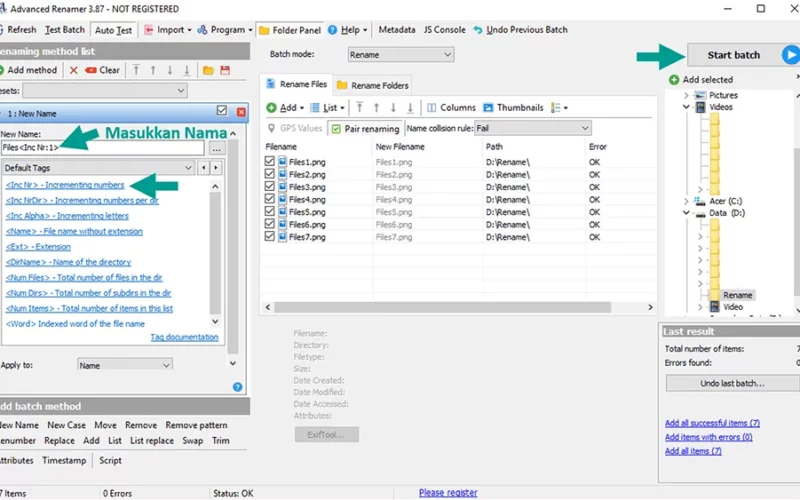This screenshot has width=800, height=500.
Task: Open the Batch mode Rename dropdown
Action: (401, 55)
